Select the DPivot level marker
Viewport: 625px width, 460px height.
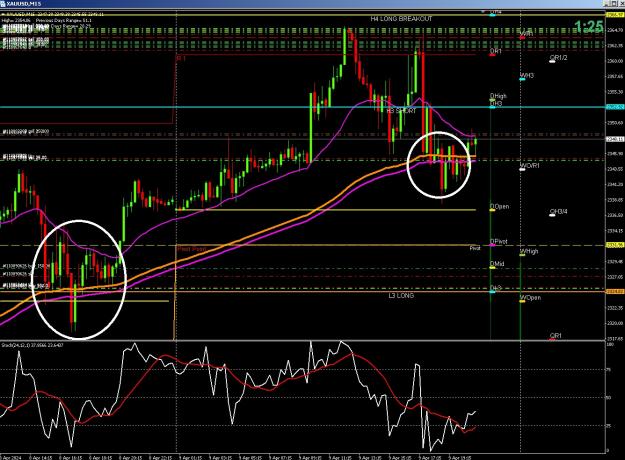pos(499,242)
